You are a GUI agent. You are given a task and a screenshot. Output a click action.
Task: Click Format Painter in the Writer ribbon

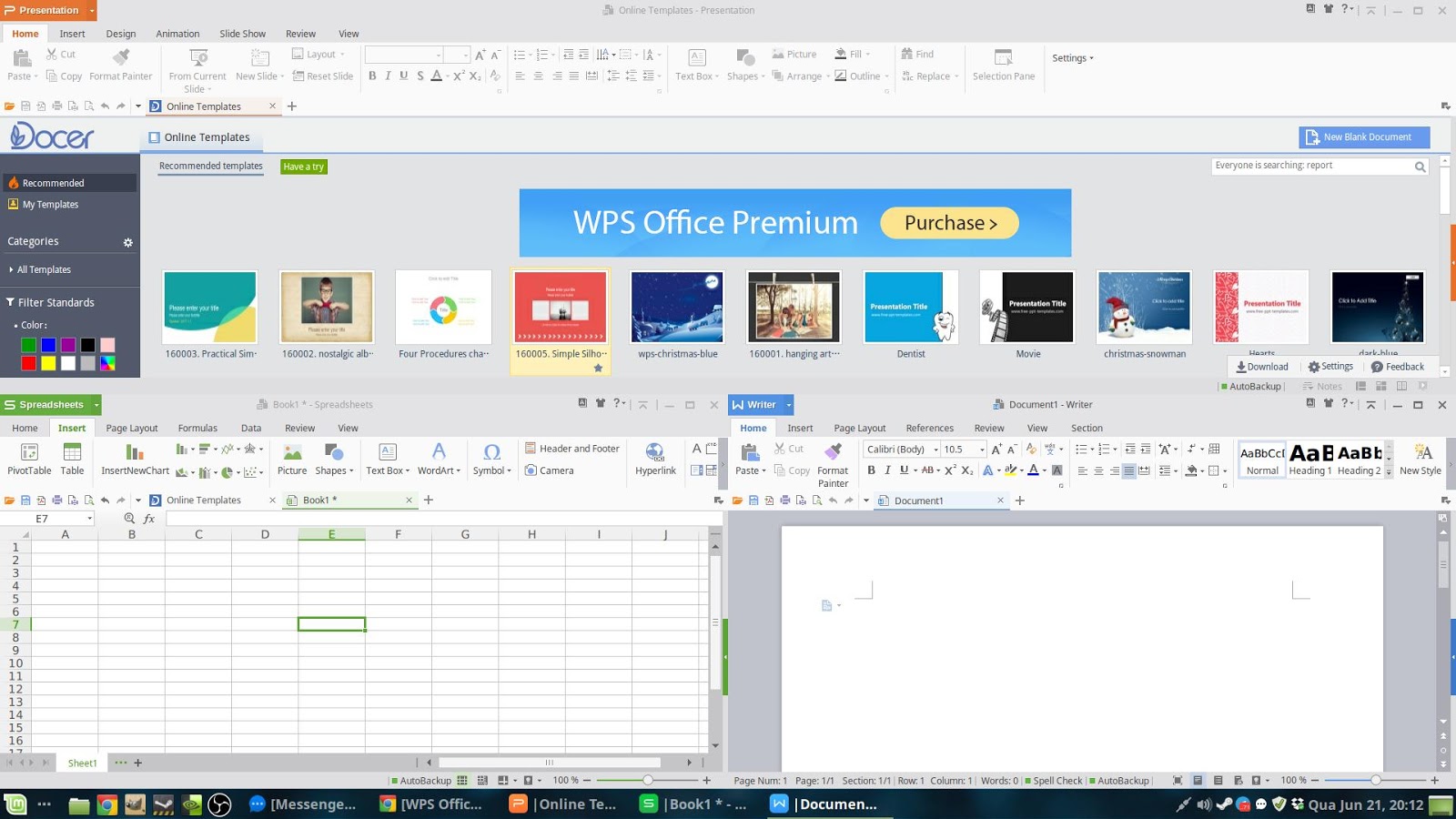(833, 464)
